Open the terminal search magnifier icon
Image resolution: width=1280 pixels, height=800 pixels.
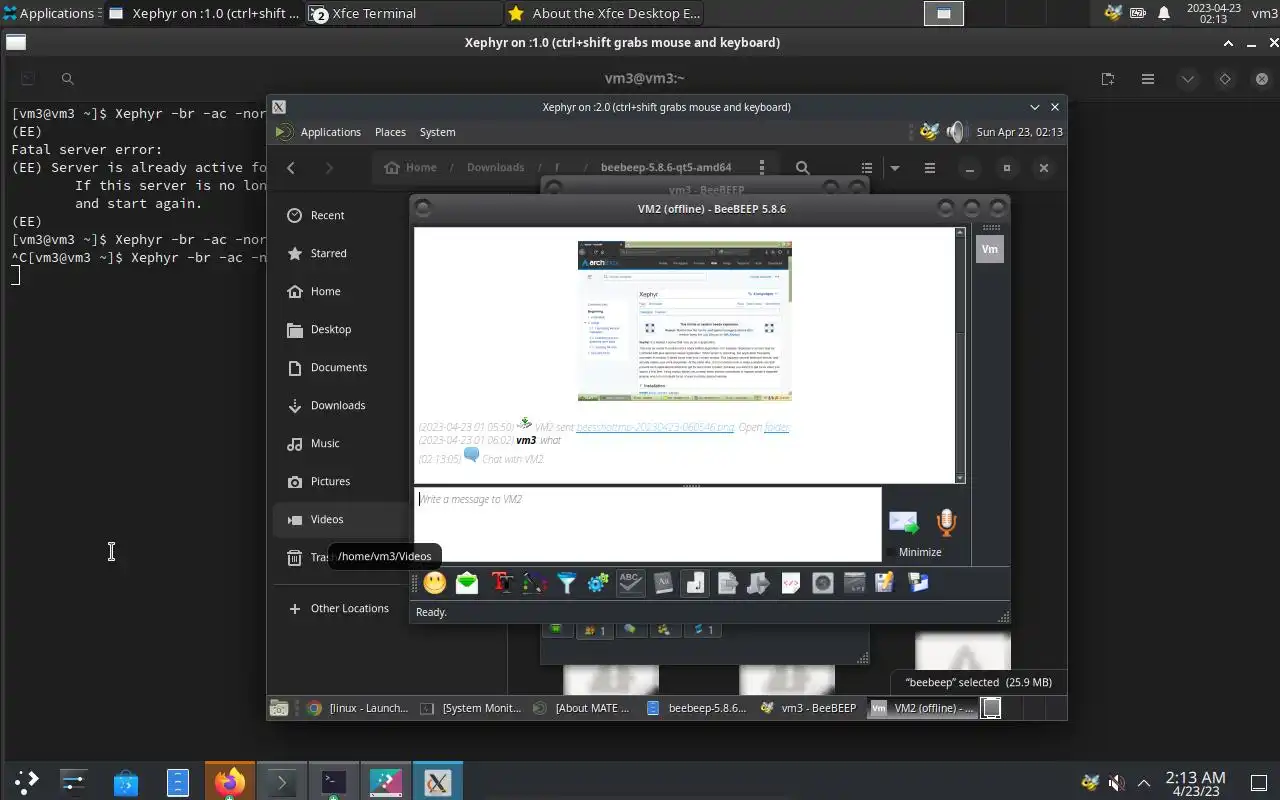pos(67,79)
